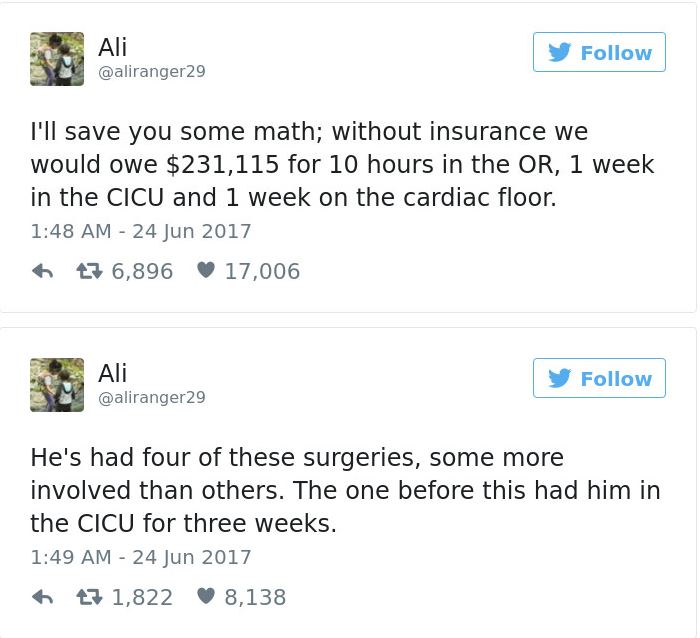Visit @aliranger29 handle in second tweet
The width and height of the screenshot is (700, 638).
coord(151,398)
